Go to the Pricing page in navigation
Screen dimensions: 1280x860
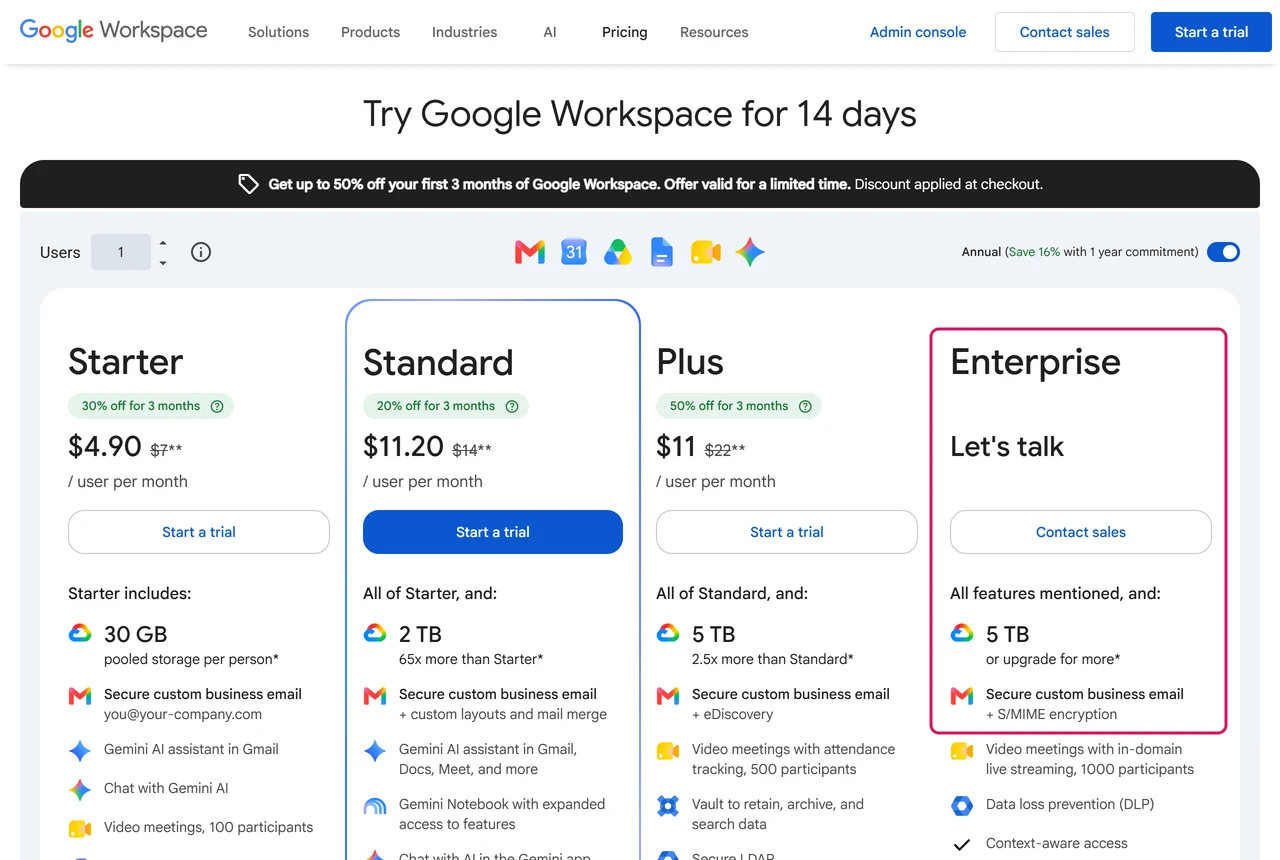[x=625, y=32]
